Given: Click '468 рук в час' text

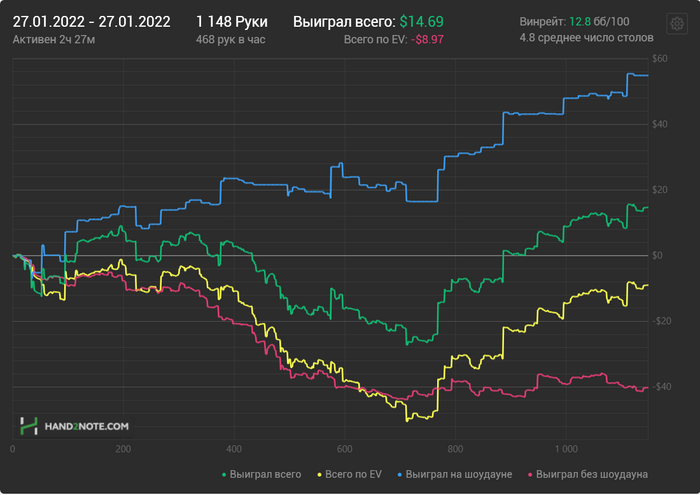Looking at the screenshot, I should [x=231, y=40].
